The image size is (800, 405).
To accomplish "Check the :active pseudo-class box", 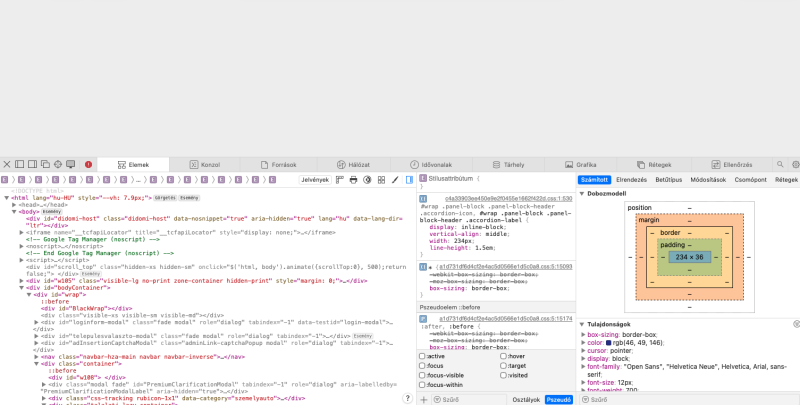I will [422, 356].
